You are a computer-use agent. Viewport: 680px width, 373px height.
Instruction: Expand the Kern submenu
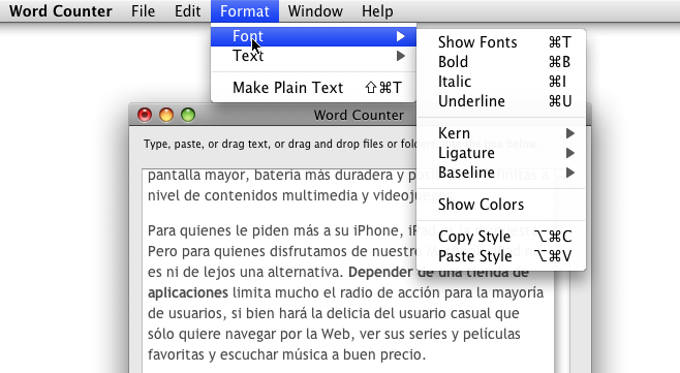[x=501, y=133]
